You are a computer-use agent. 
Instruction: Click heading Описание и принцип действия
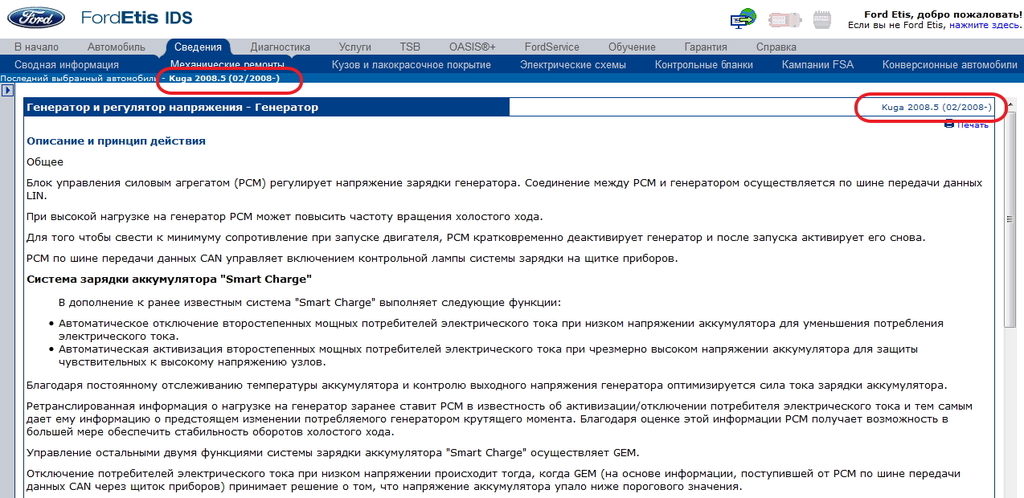click(x=116, y=141)
